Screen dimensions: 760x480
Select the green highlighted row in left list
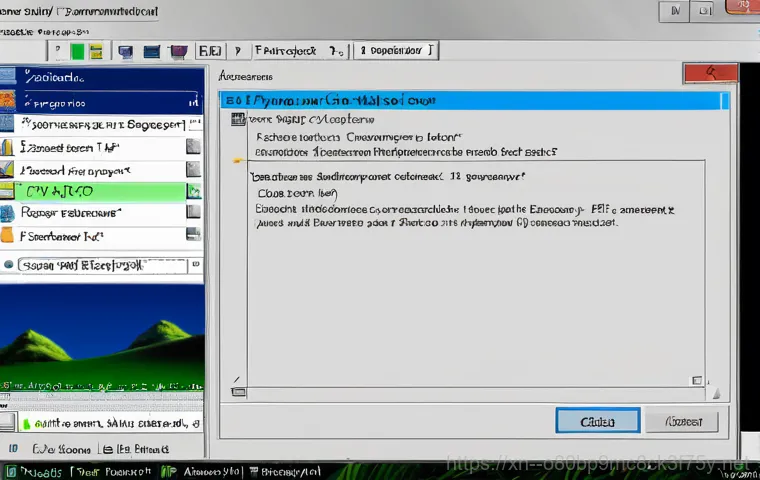tap(100, 190)
